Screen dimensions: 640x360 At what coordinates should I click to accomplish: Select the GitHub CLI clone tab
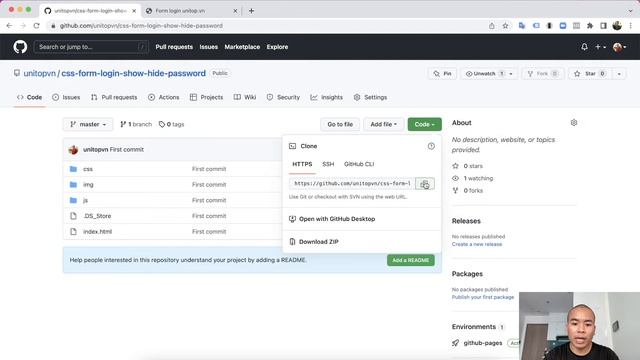point(359,164)
